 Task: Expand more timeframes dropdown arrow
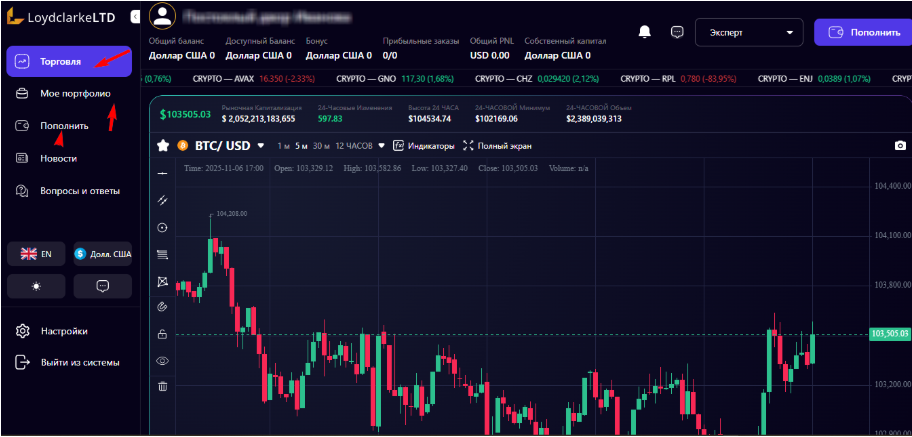point(382,146)
